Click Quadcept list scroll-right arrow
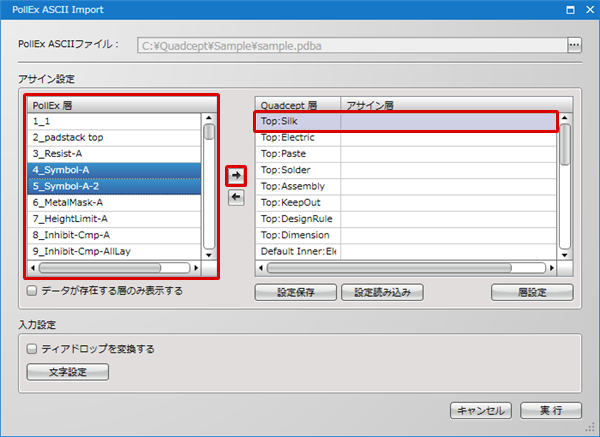This screenshot has height=437, width=600. tap(551, 268)
